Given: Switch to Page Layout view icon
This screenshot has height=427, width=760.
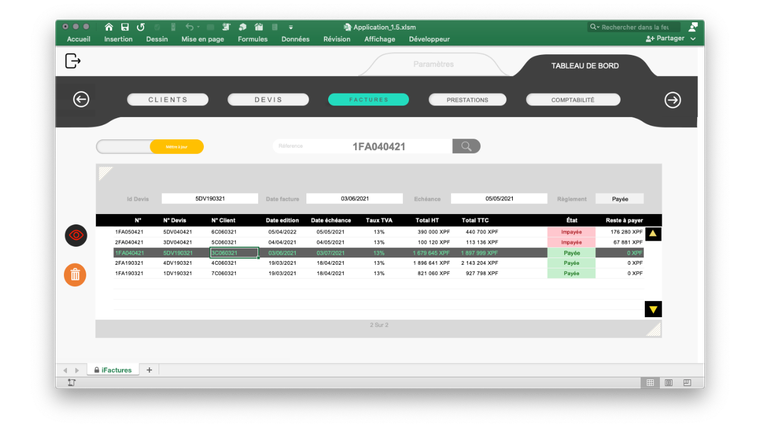Looking at the screenshot, I should click(x=669, y=383).
